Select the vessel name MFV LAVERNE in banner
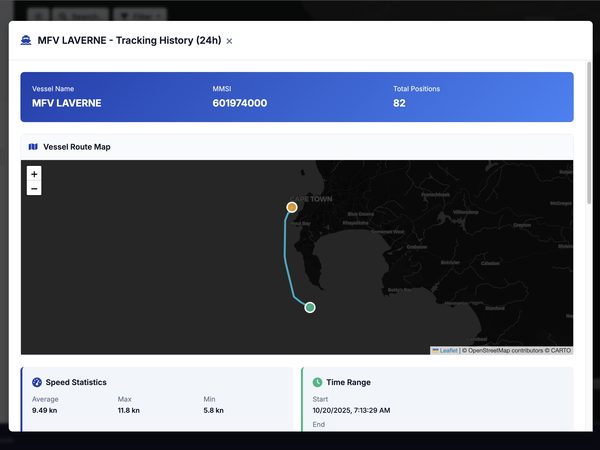Viewport: 600px width, 450px height. click(67, 103)
